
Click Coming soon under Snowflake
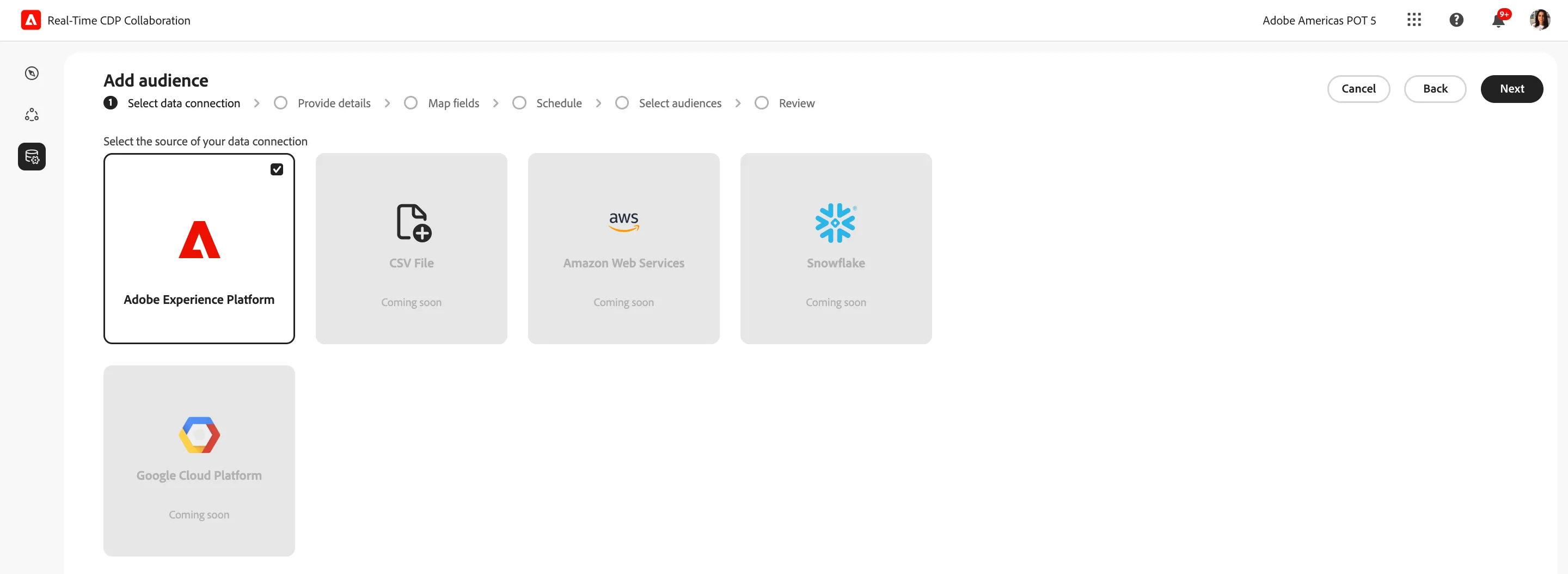coord(836,303)
